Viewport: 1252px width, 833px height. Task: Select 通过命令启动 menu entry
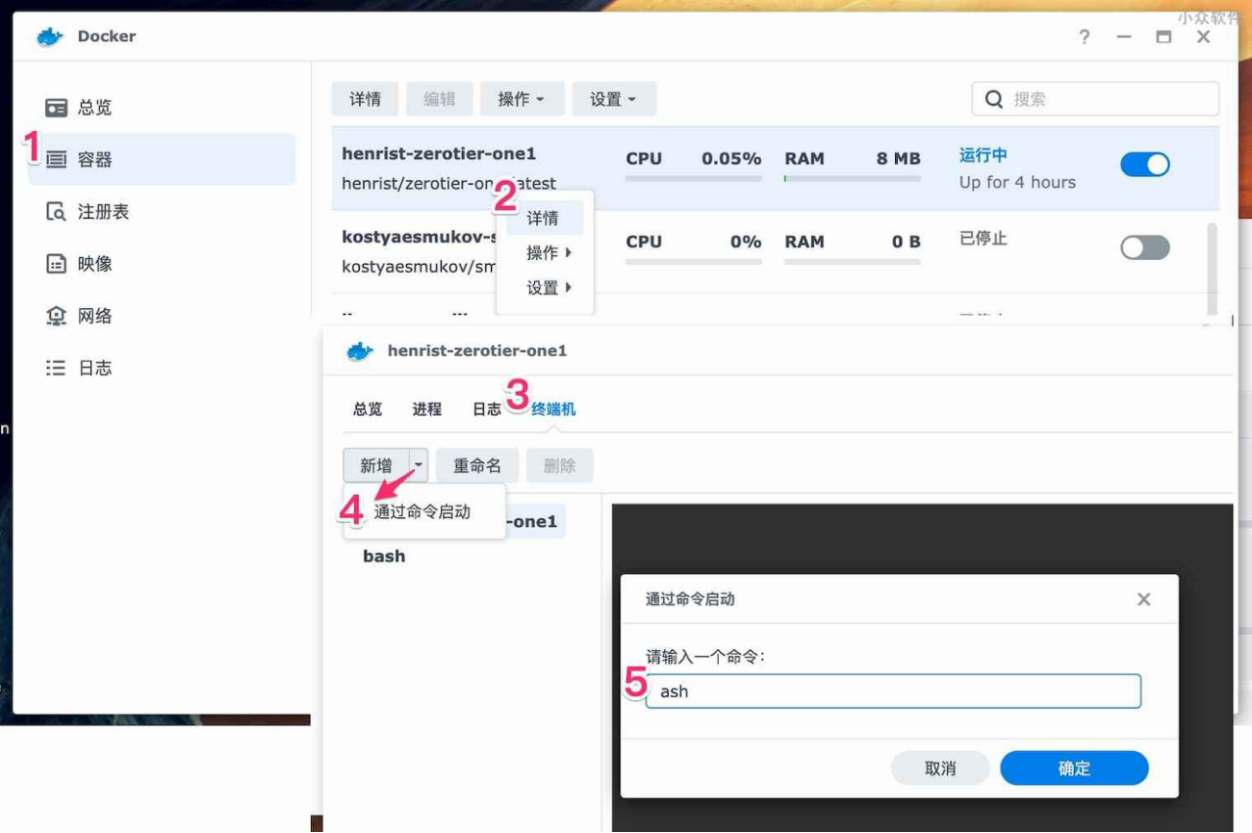pos(423,511)
